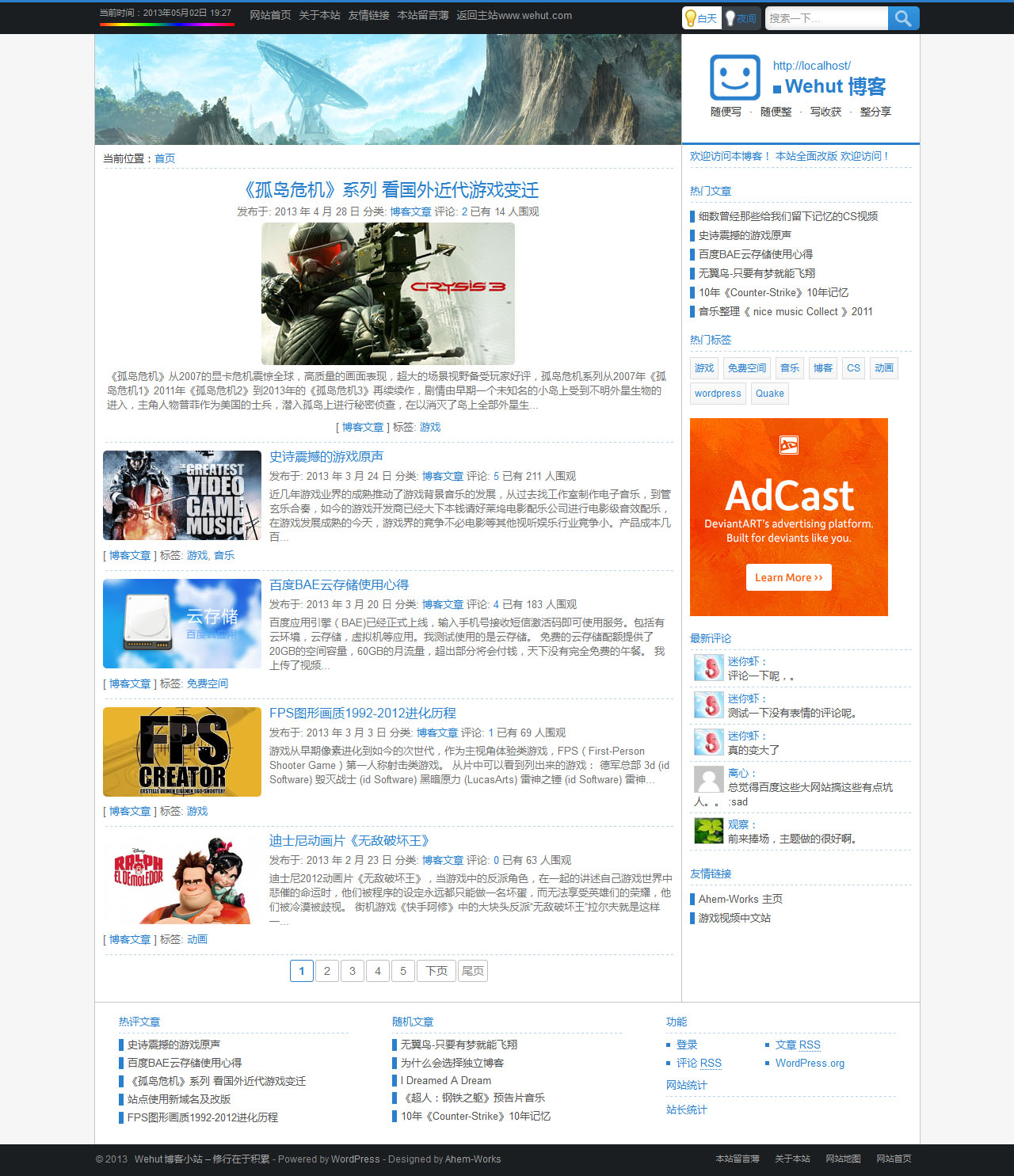Click avatar beside comment 评论一下呢

coord(708,668)
